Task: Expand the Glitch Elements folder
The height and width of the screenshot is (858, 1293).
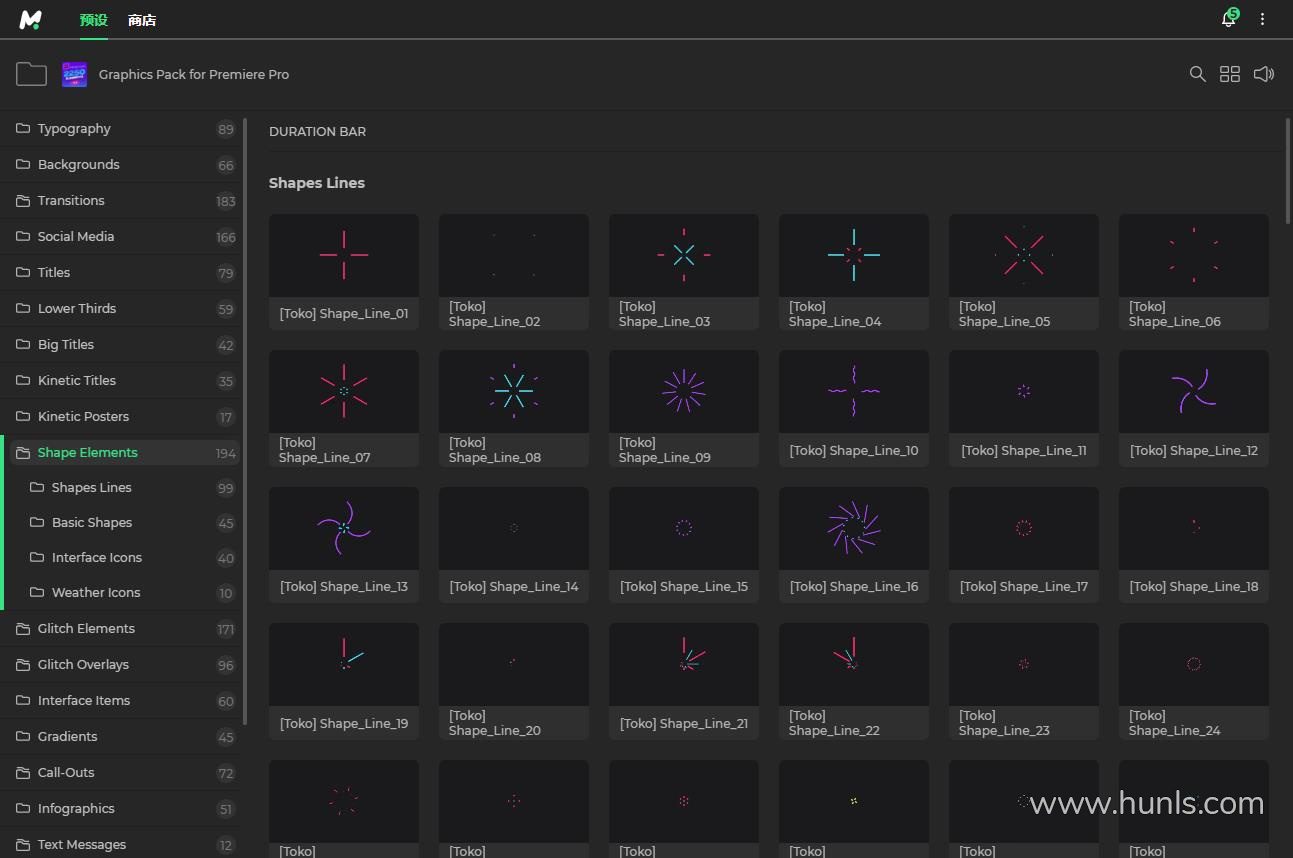Action: pyautogui.click(x=86, y=628)
